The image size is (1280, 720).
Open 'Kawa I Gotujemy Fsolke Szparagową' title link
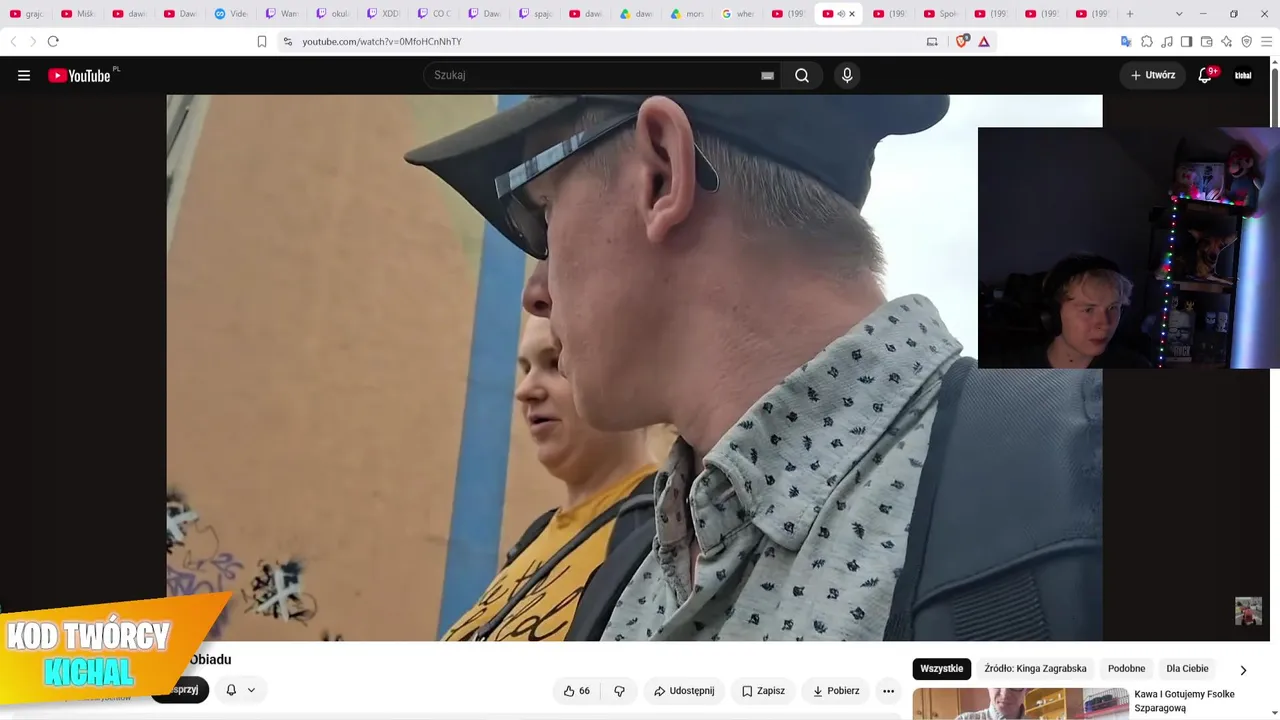pyautogui.click(x=1184, y=701)
